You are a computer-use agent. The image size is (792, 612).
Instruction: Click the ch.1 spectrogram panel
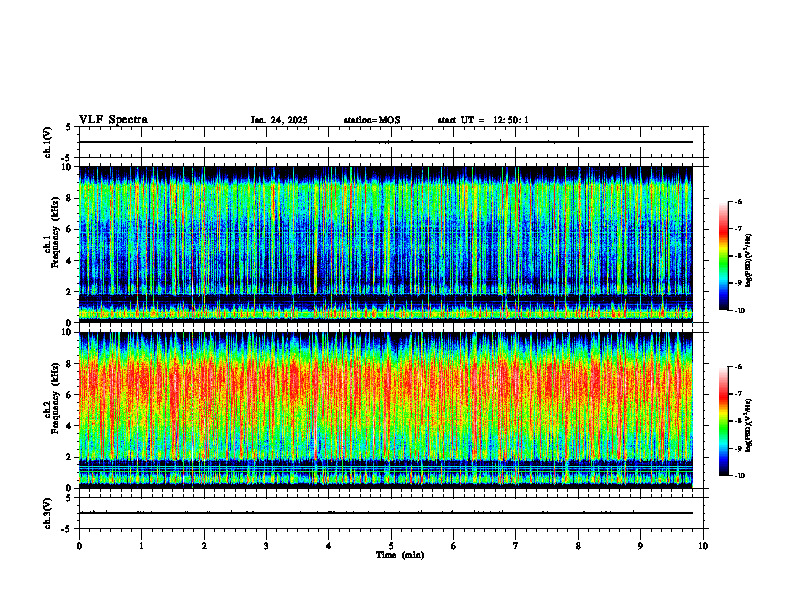(386, 244)
